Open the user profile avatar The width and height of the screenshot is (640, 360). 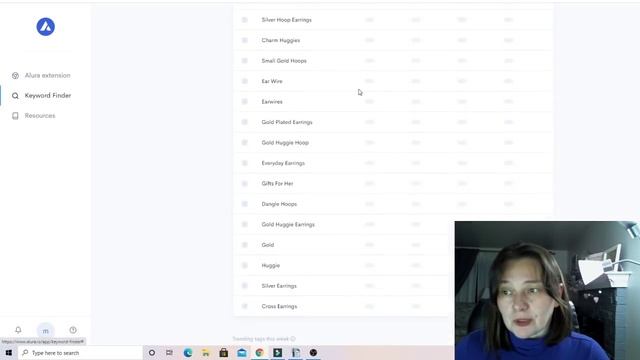coord(46,330)
